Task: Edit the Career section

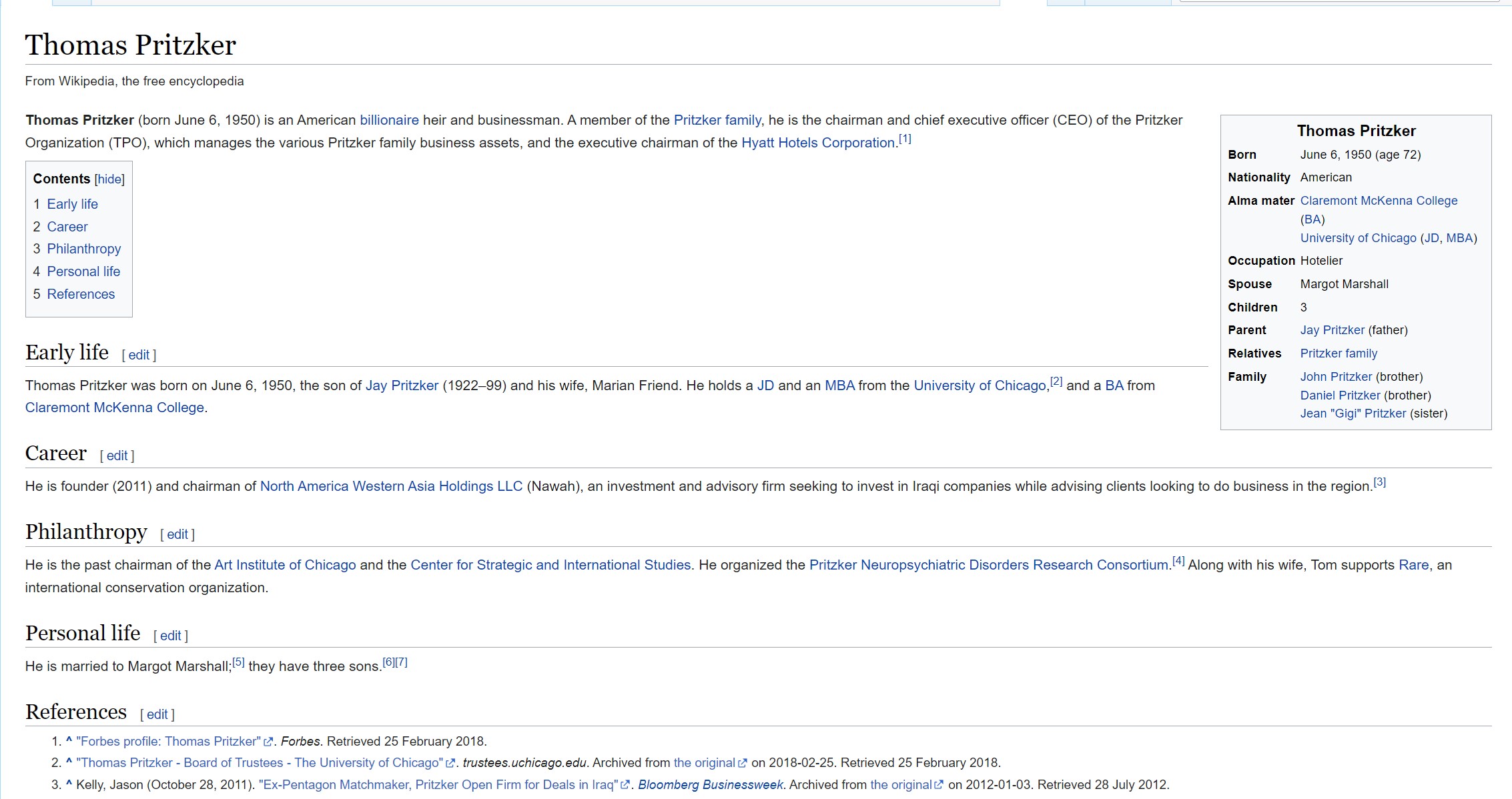Action: pos(117,456)
